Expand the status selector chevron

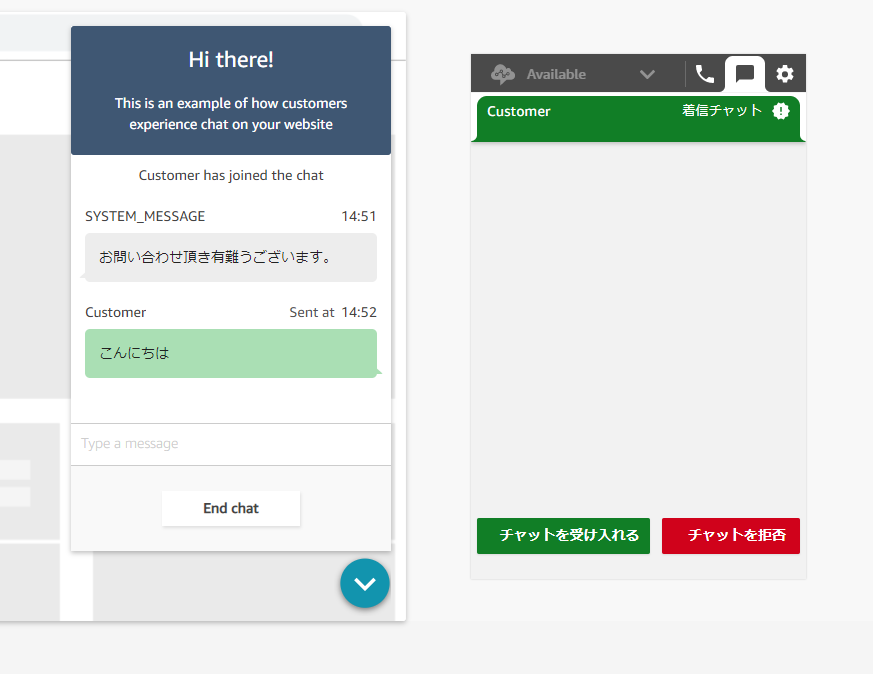point(647,73)
